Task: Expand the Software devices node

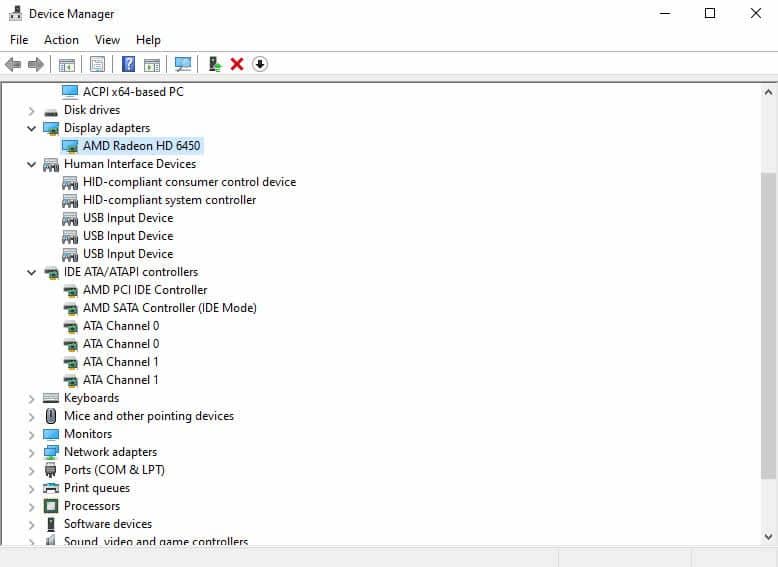Action: click(x=31, y=524)
